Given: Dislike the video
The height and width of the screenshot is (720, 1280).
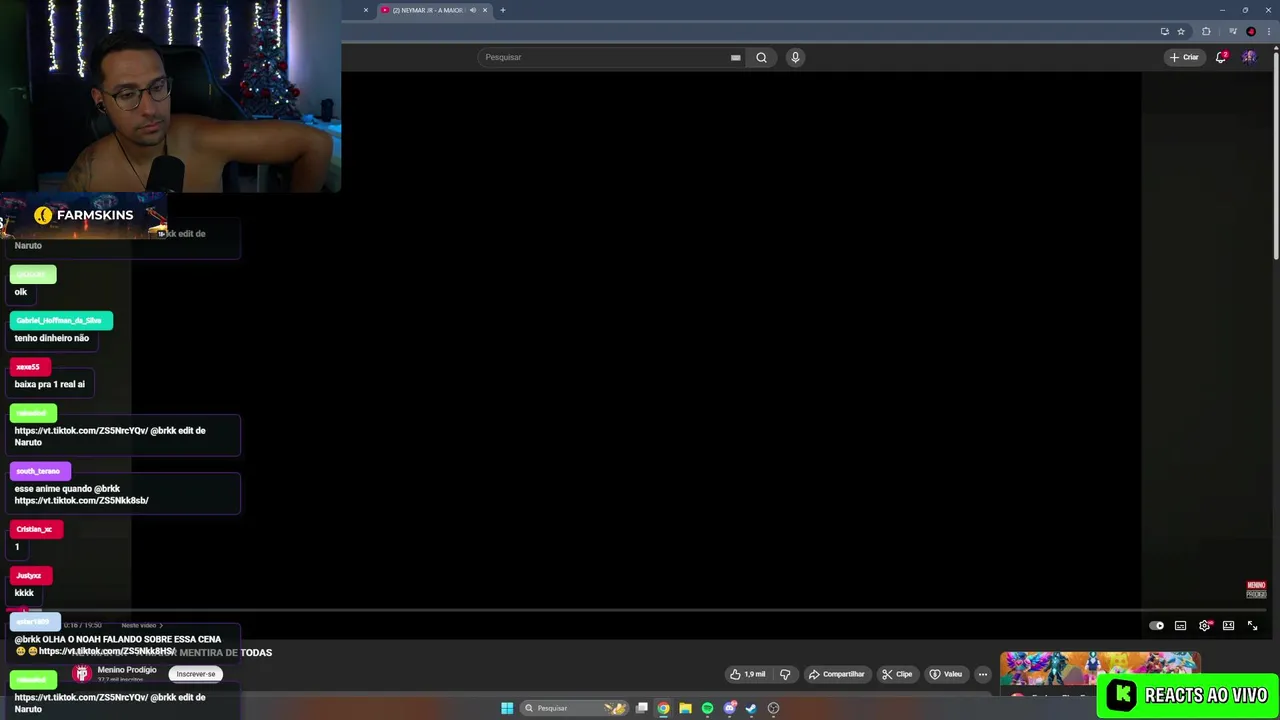Looking at the screenshot, I should click(785, 674).
